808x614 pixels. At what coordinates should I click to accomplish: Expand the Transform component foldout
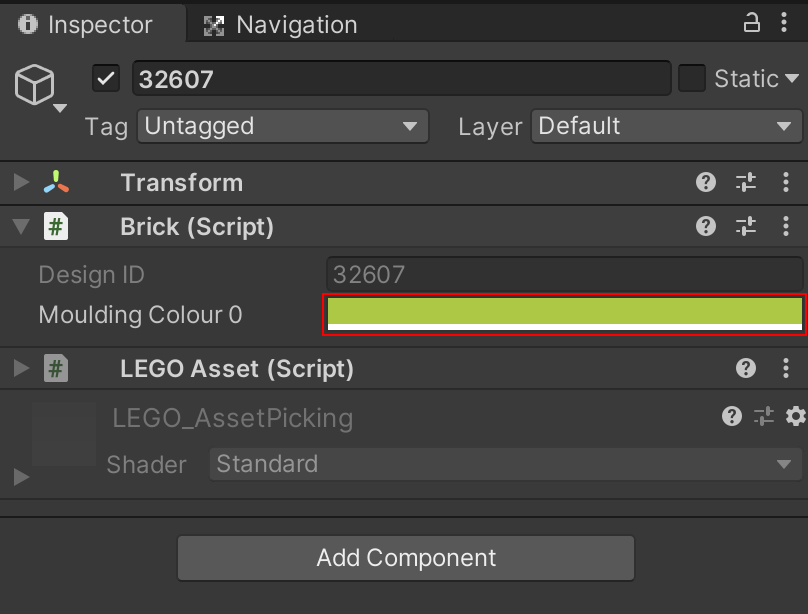pyautogui.click(x=21, y=183)
